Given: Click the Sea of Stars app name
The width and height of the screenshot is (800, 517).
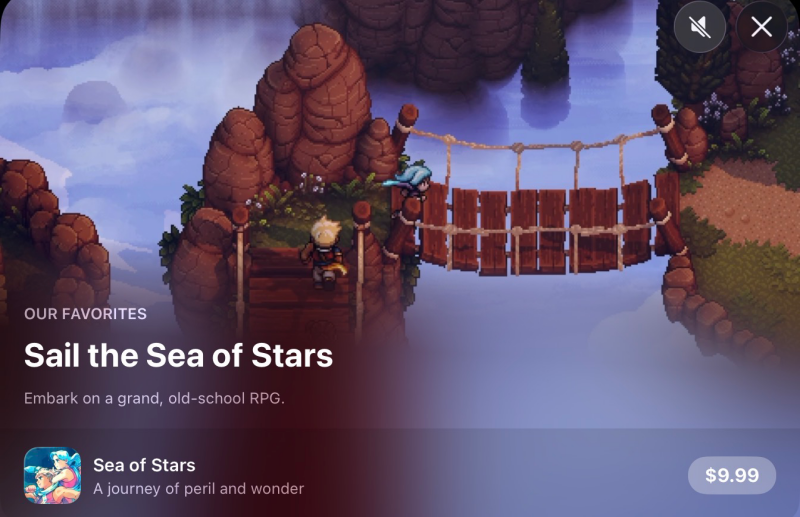Looking at the screenshot, I should (x=144, y=465).
